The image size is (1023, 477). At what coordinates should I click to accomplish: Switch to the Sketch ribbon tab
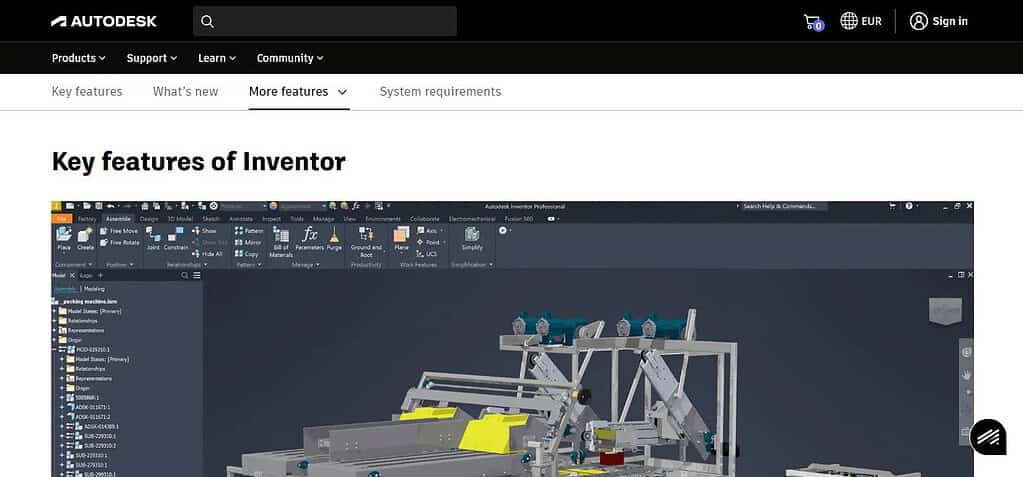211,219
